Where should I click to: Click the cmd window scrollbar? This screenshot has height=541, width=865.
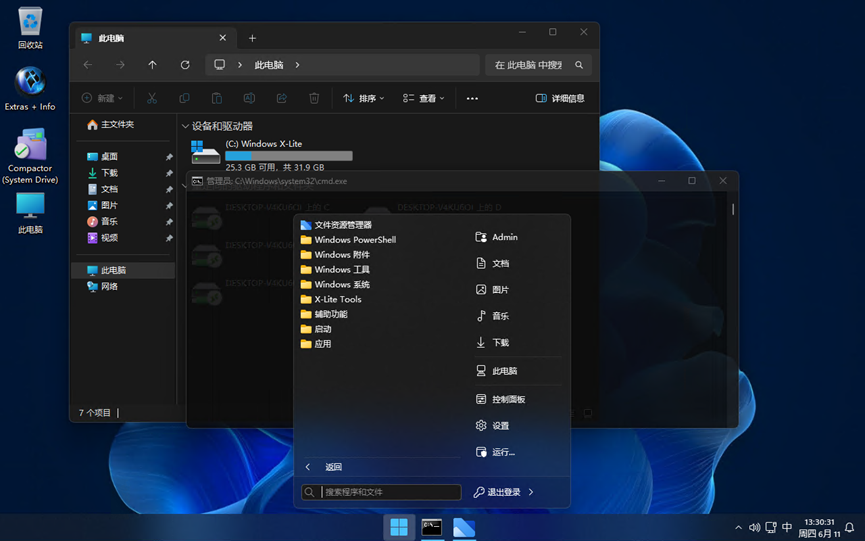click(733, 210)
